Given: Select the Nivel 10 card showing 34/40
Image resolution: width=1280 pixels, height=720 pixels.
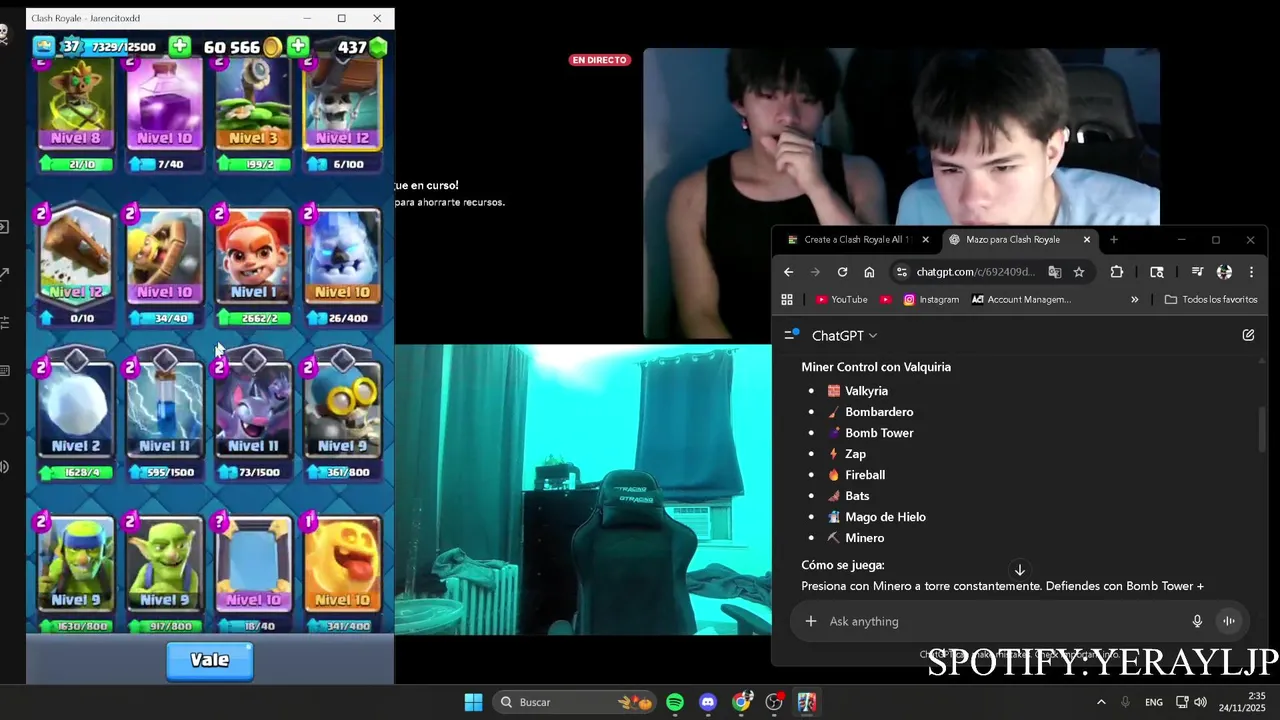Looking at the screenshot, I should tap(165, 256).
